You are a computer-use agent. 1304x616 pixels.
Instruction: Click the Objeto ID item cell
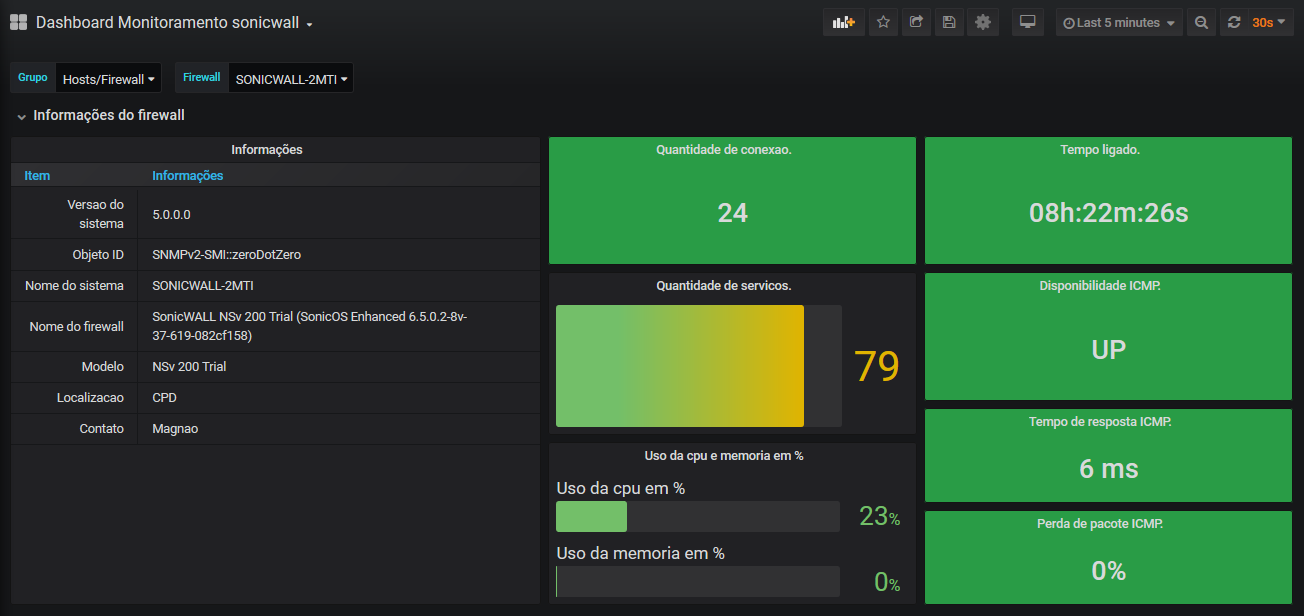[75, 255]
